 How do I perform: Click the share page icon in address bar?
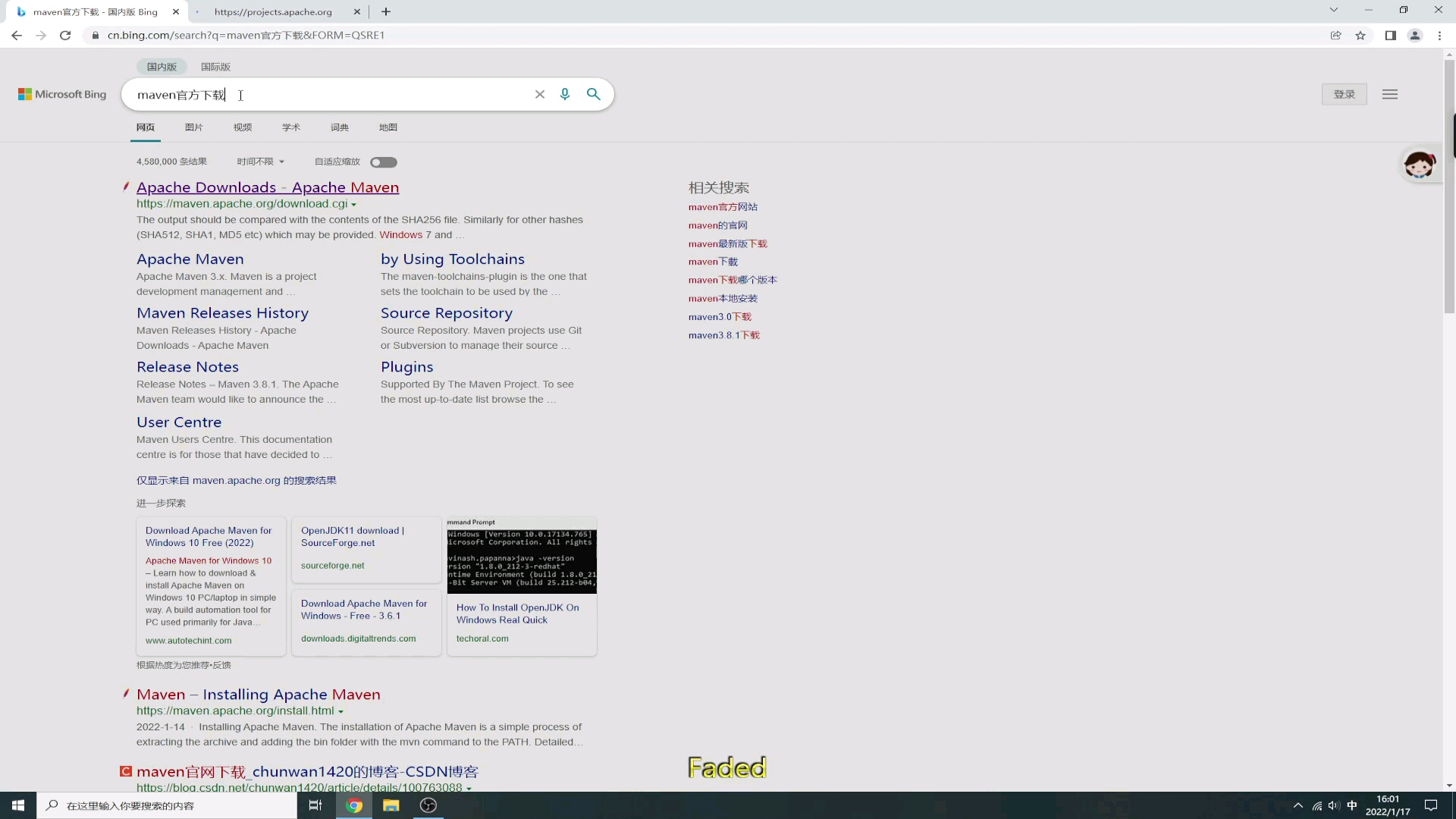(1335, 35)
